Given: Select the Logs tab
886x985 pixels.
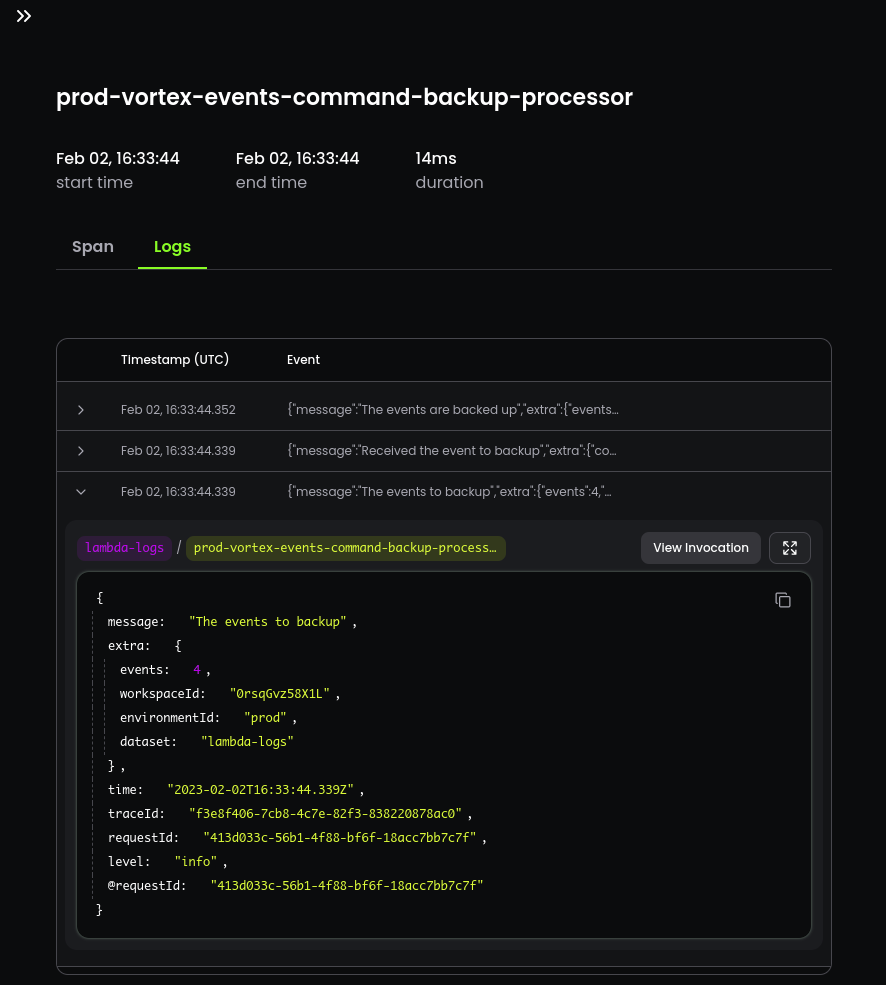Looking at the screenshot, I should (172, 246).
